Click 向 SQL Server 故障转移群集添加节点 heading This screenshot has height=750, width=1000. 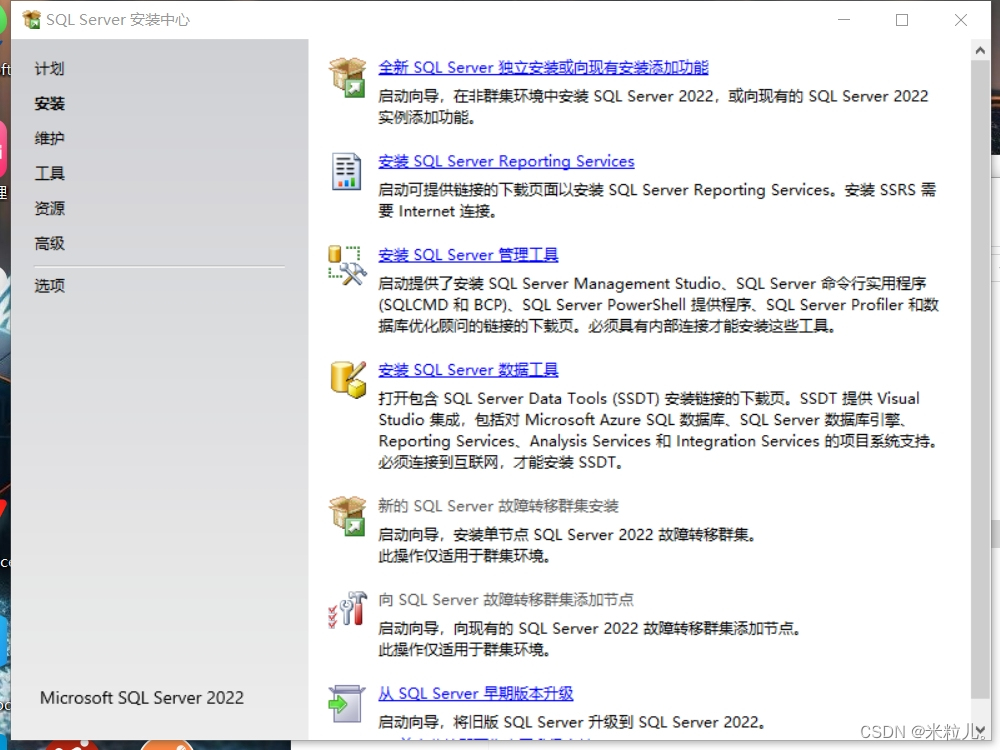pyautogui.click(x=506, y=600)
